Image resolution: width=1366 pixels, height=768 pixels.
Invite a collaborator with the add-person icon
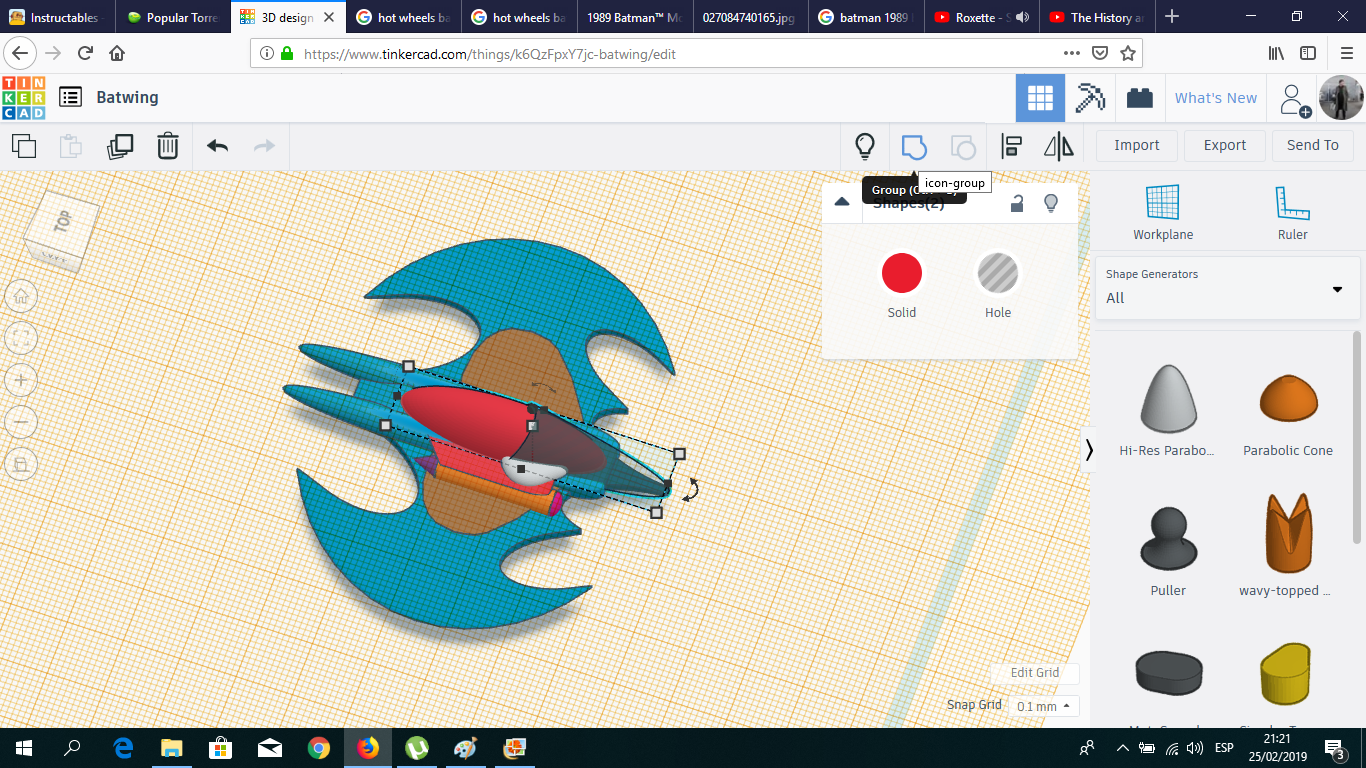pos(1295,99)
